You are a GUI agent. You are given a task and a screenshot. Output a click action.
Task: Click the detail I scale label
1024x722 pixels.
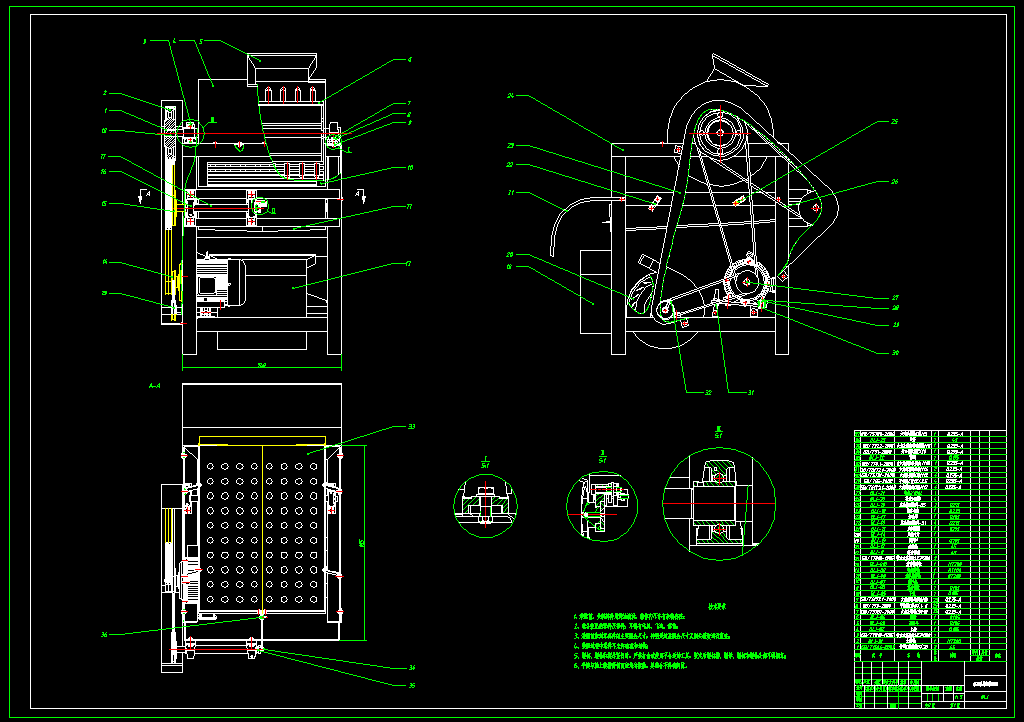(x=485, y=462)
